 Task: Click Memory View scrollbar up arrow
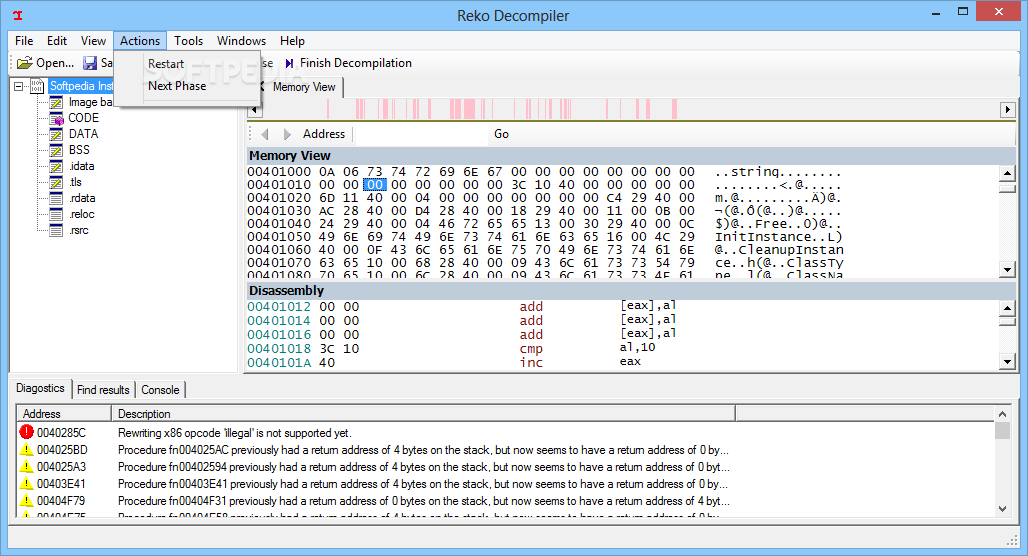click(x=1007, y=174)
